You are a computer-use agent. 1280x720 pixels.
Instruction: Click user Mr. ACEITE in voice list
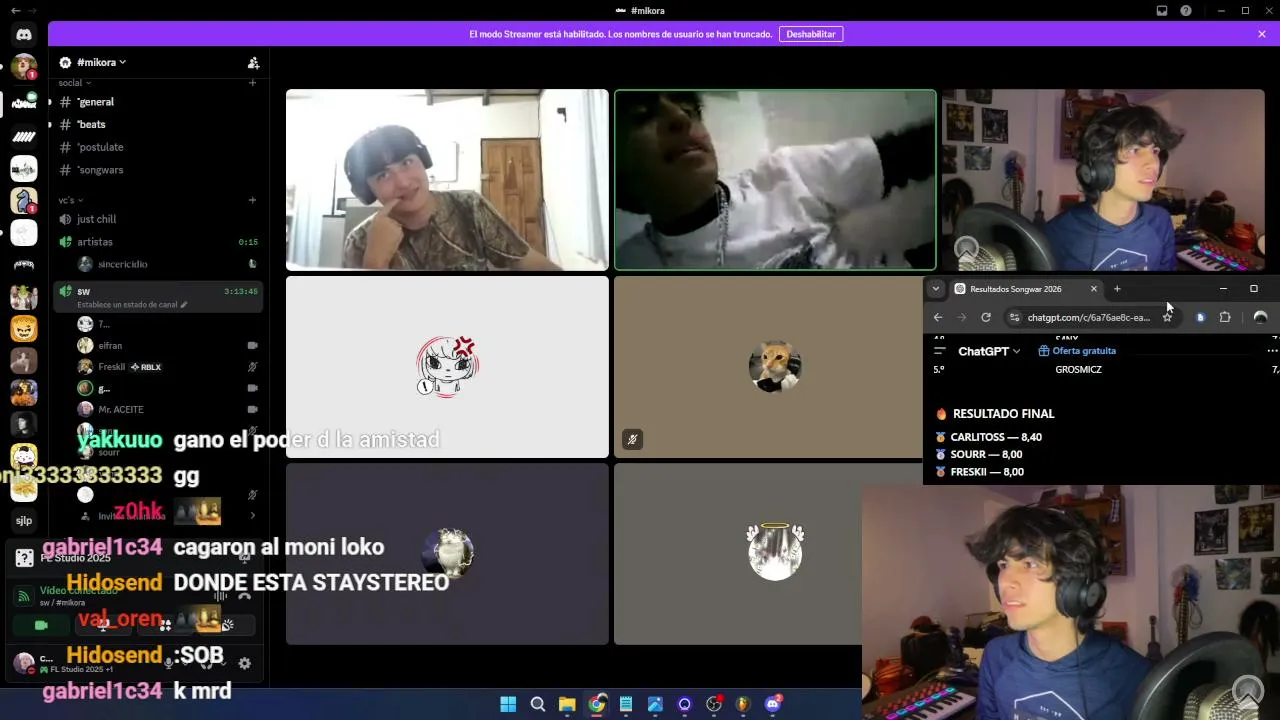[x=168, y=410]
